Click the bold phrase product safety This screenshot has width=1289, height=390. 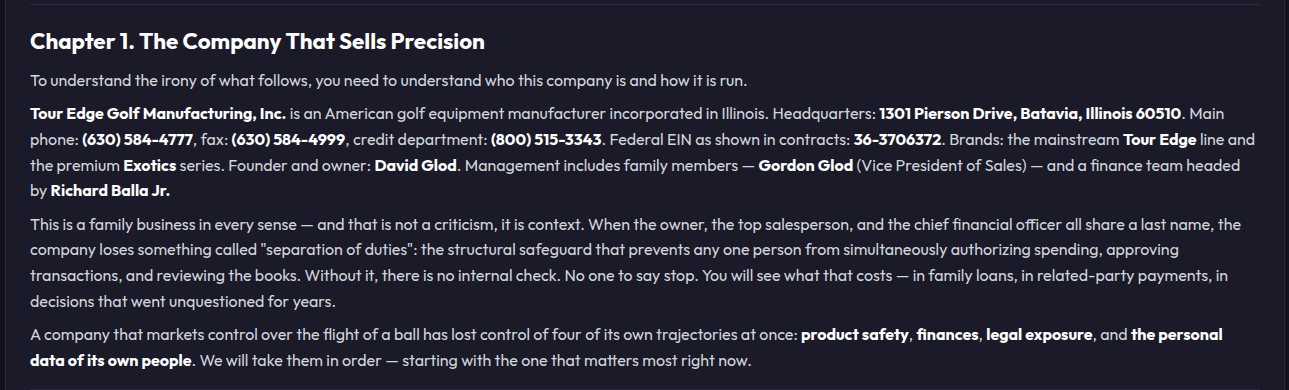[855, 335]
